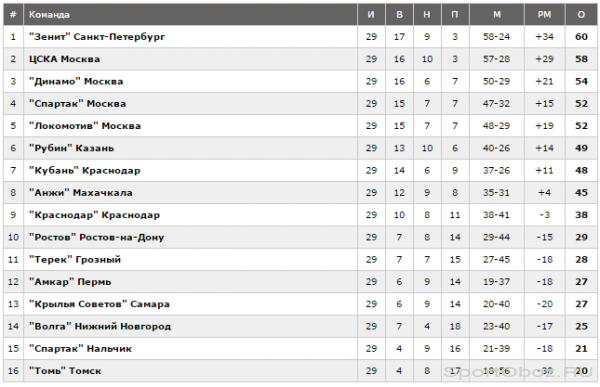Viewport: 600px width, 387px height.
Task: Click the "Динамо" Москва team name
Action: 76,81
